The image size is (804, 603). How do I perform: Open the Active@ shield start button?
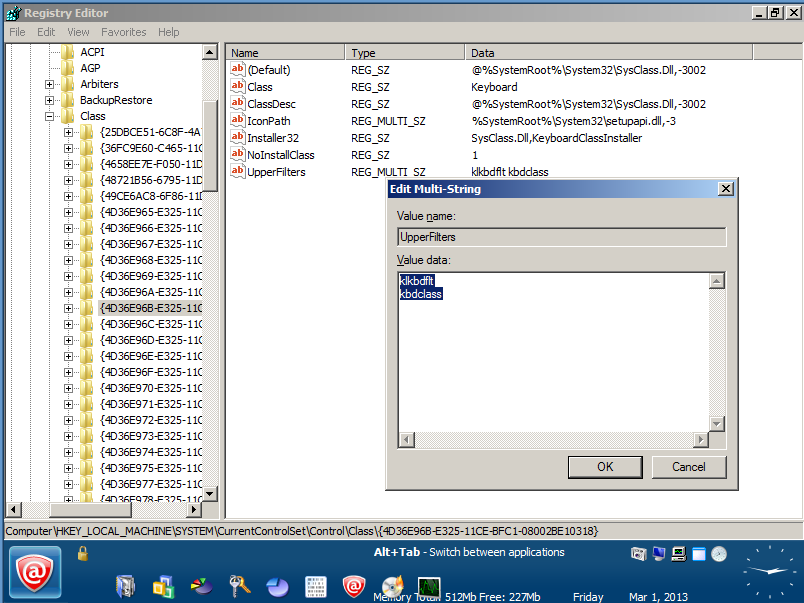click(x=34, y=574)
